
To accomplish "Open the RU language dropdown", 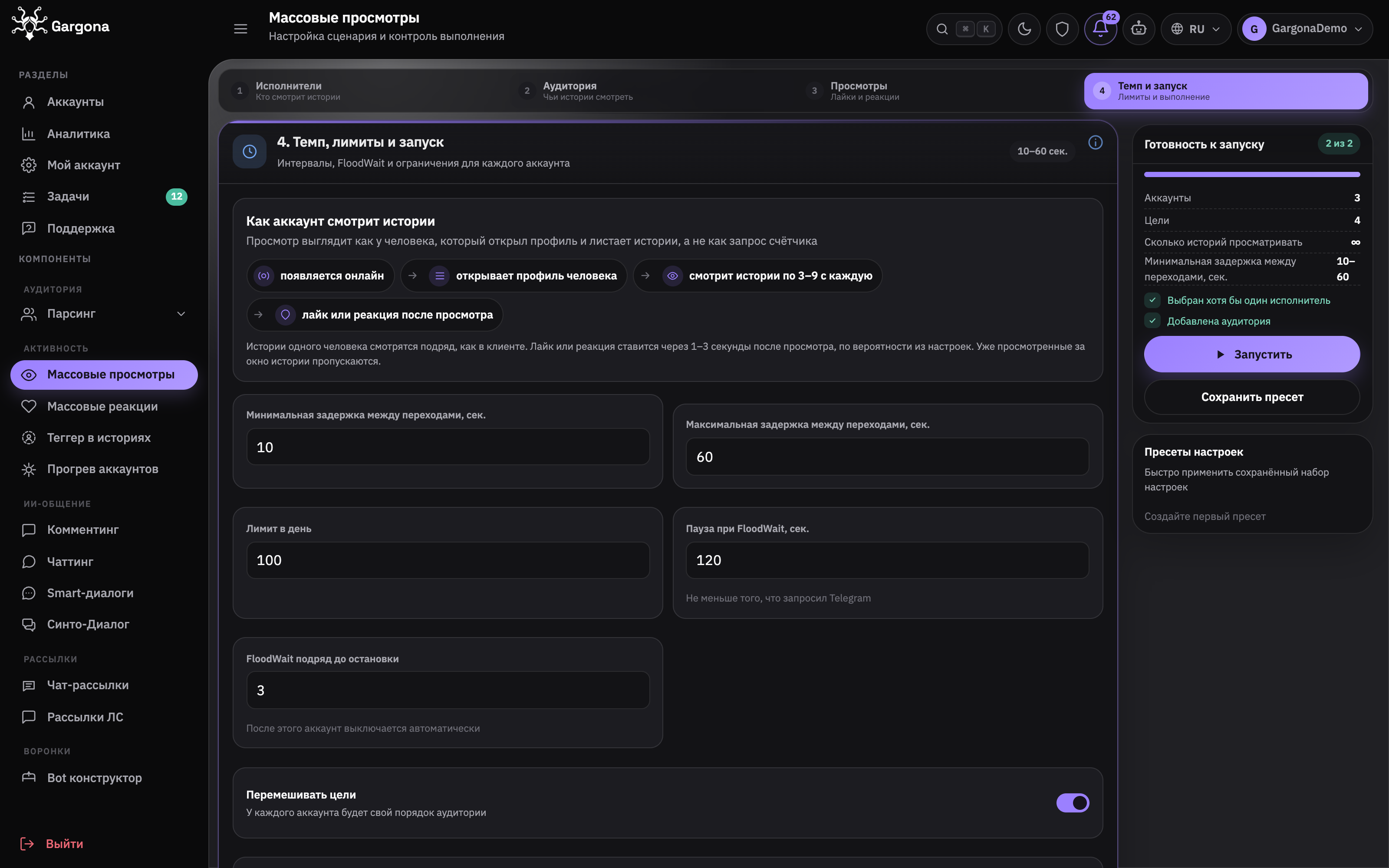I will click(x=1195, y=29).
